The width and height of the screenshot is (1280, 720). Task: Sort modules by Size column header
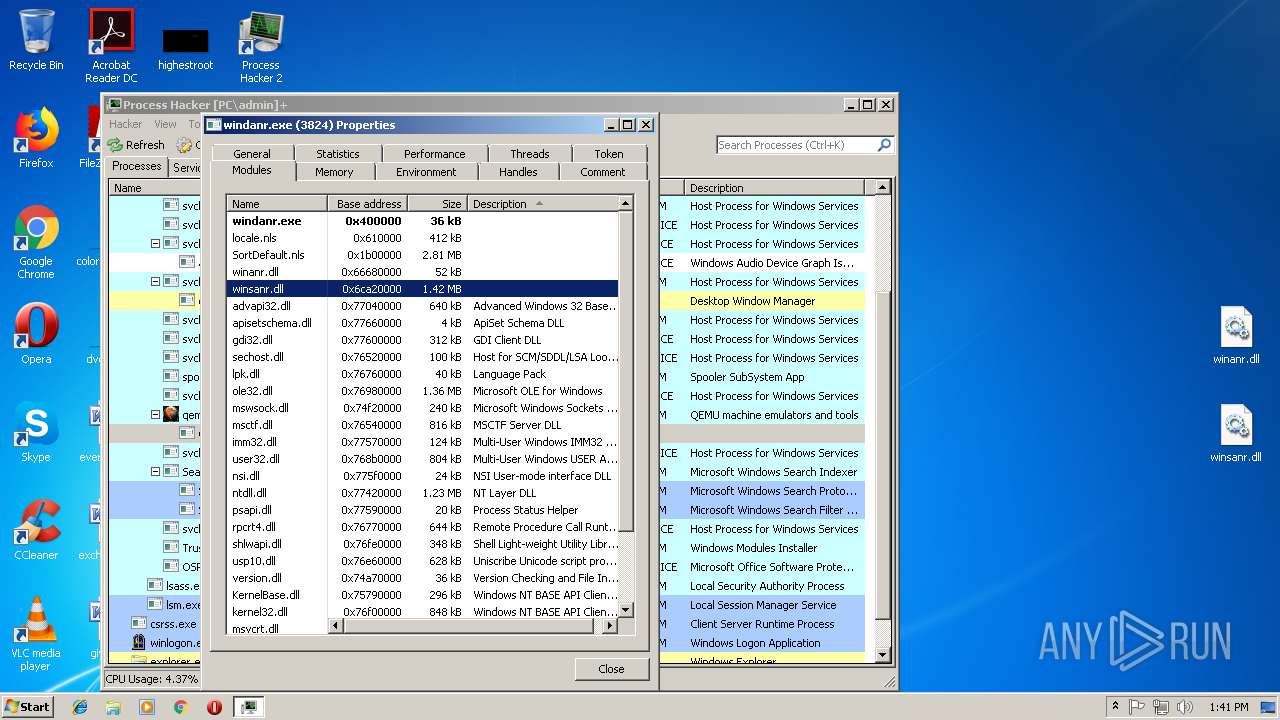437,204
